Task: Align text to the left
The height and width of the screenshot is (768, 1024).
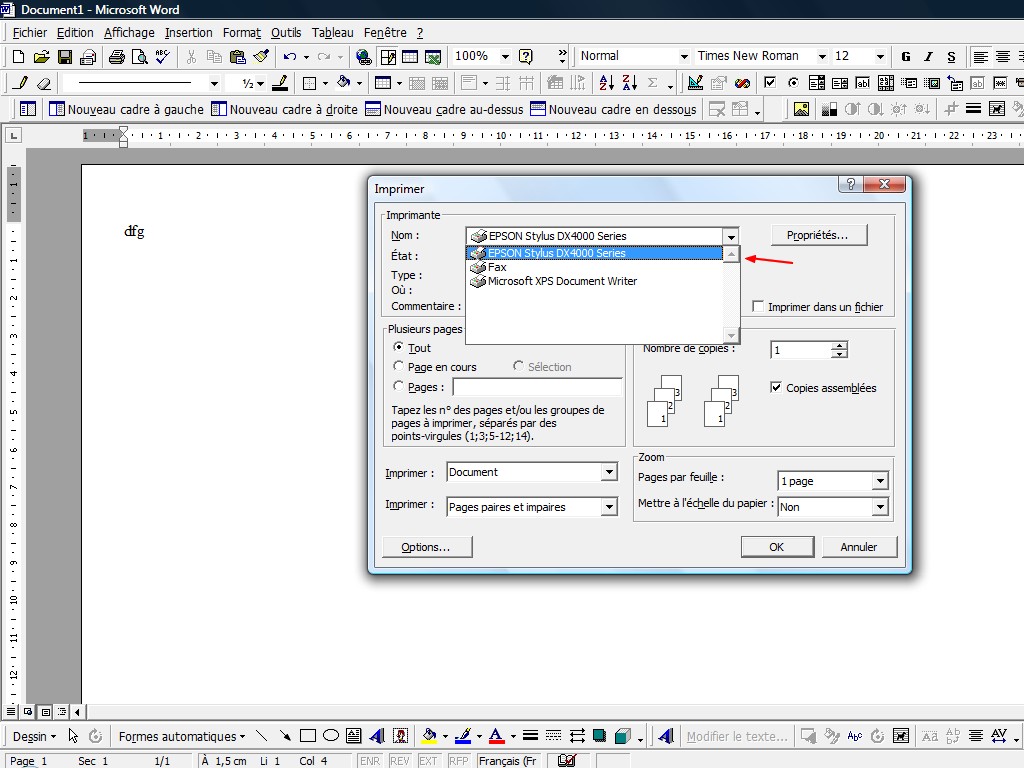Action: [980, 57]
